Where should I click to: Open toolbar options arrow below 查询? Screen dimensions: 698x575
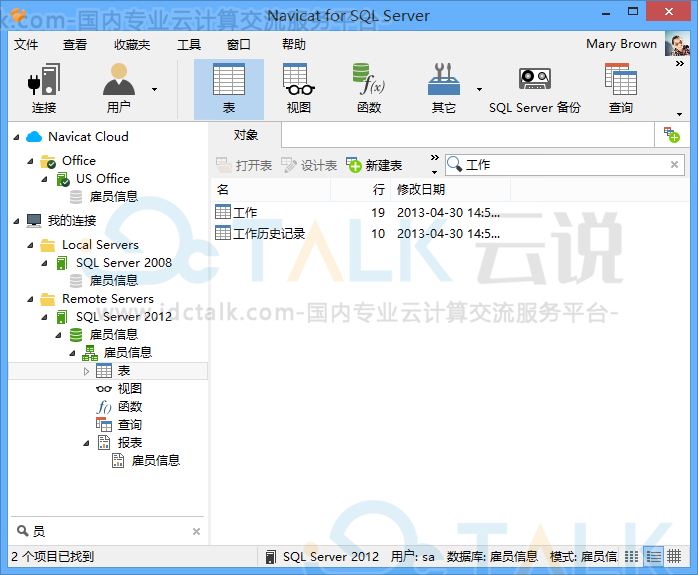point(679,114)
